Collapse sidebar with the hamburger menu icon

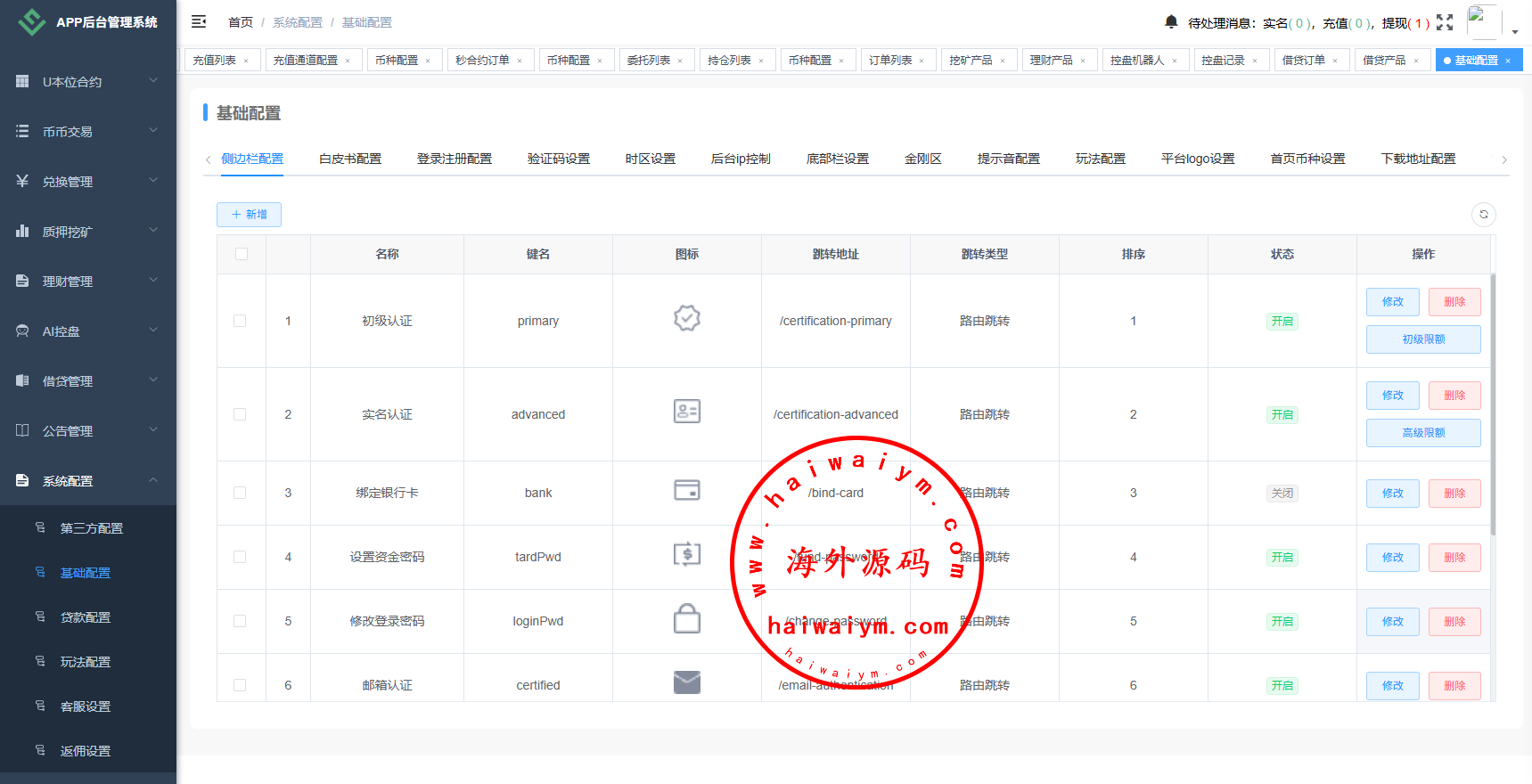pyautogui.click(x=199, y=21)
